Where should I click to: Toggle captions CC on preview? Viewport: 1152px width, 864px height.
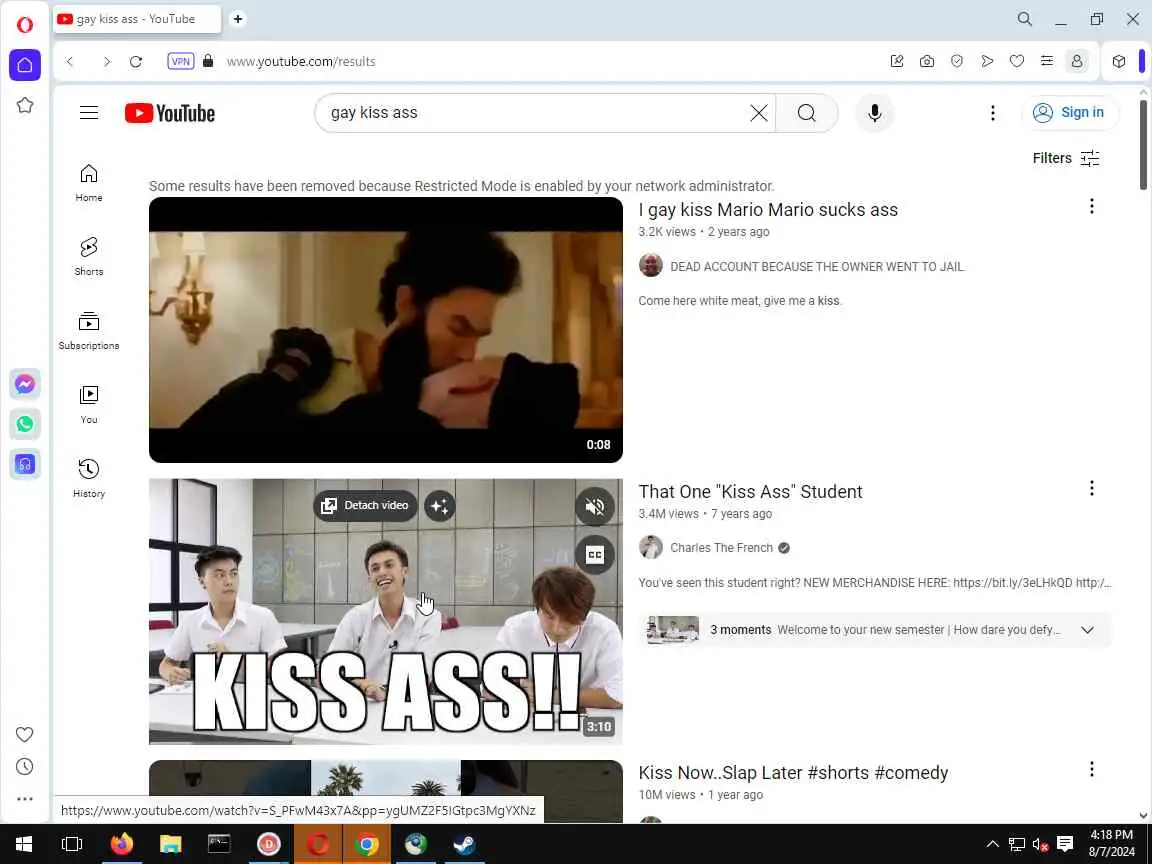point(594,555)
